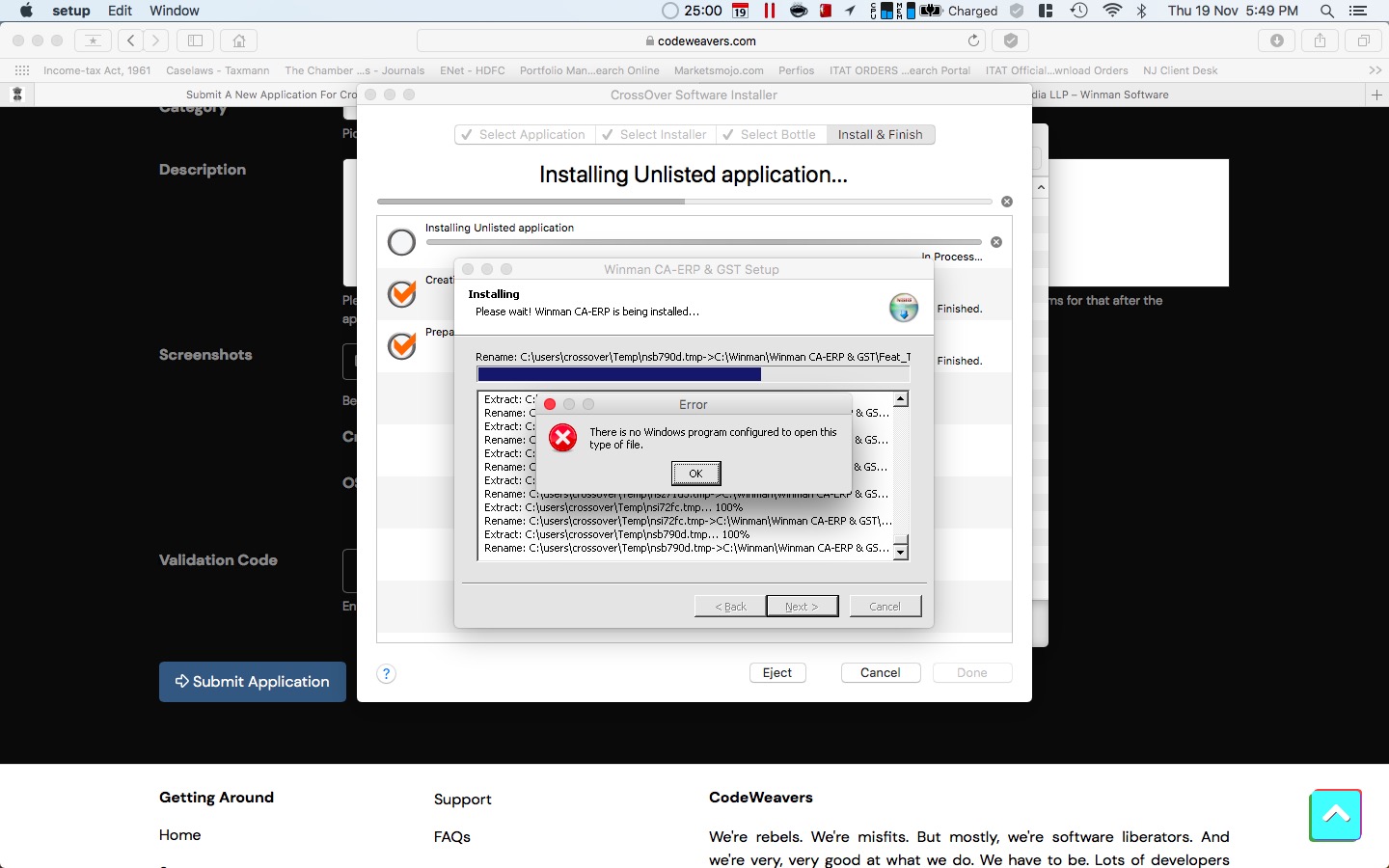This screenshot has height=868, width=1389.
Task: Click the scroll-to-top arrow button on webpage
Action: click(x=1336, y=815)
